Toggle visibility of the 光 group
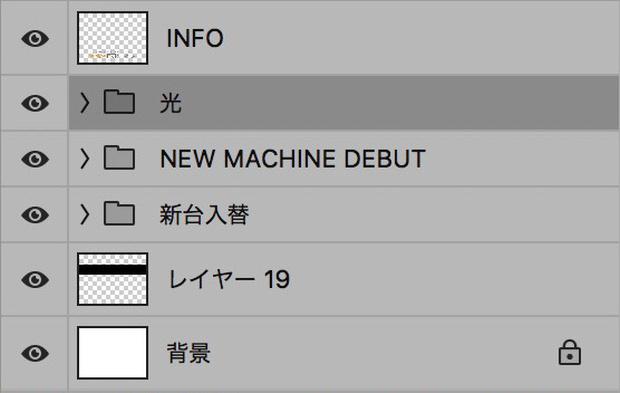620x393 pixels. coord(35,103)
